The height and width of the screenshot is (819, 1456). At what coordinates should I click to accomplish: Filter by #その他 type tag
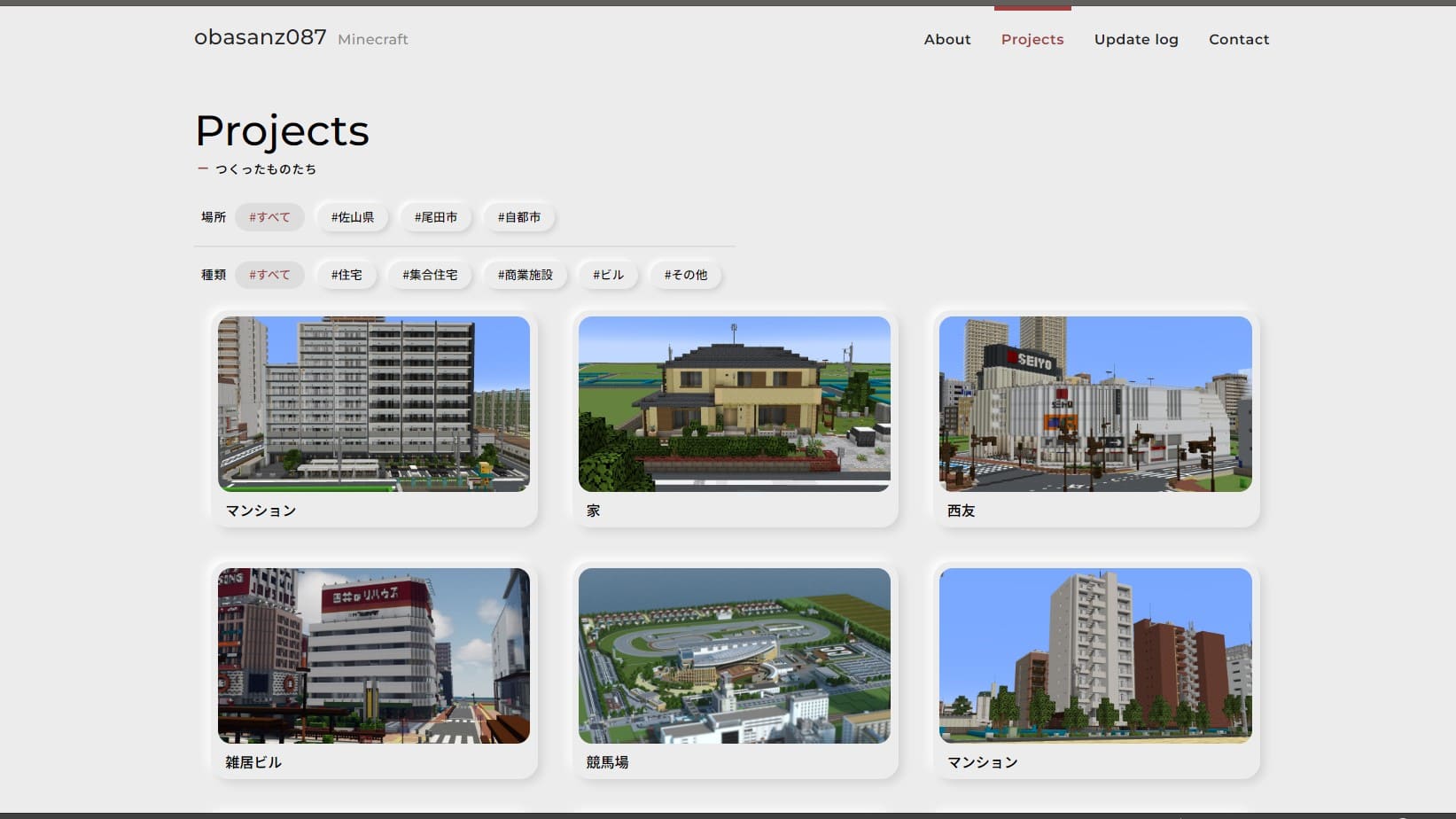(x=685, y=275)
